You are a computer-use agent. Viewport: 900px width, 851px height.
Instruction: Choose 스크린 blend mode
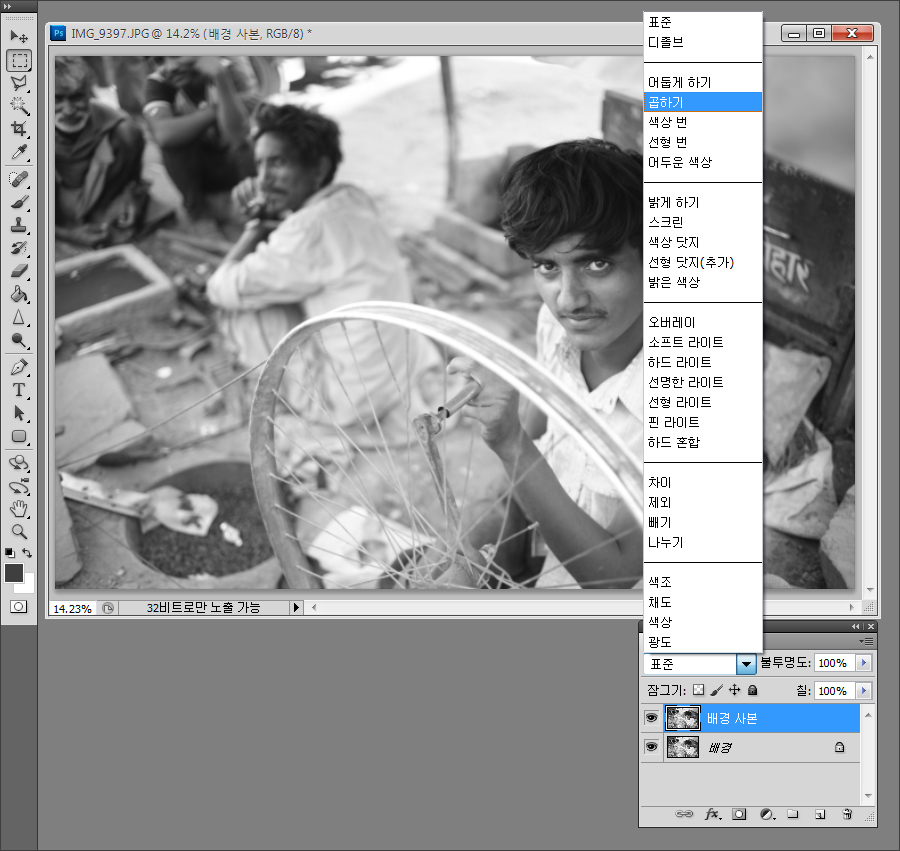[x=703, y=222]
